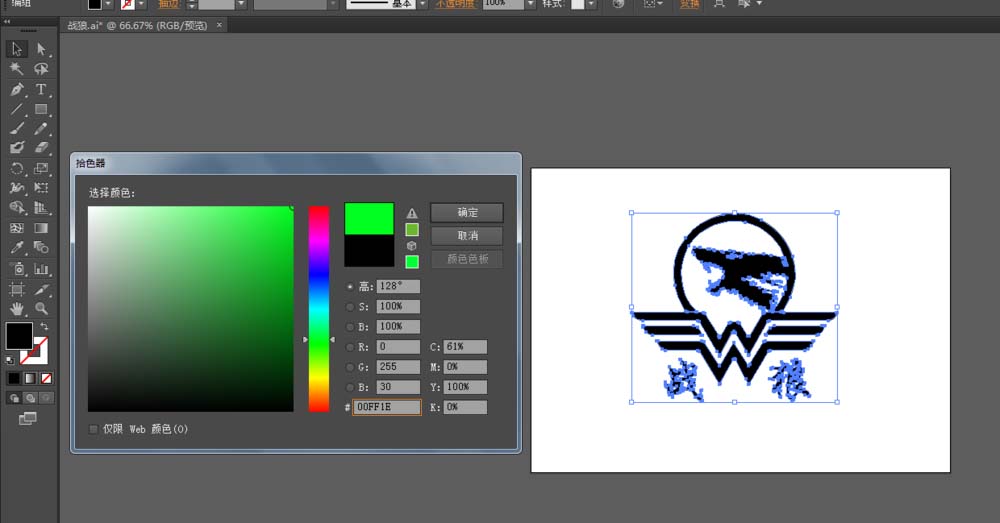Click the 变换 transform link
Screen dimensions: 1000x523
coord(689,4)
